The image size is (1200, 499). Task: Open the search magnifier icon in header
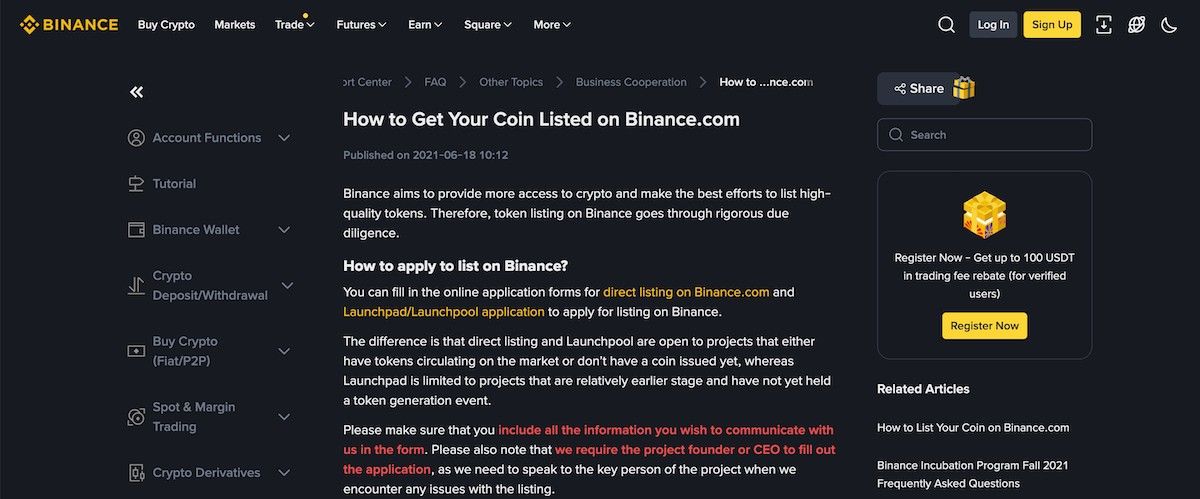point(946,25)
